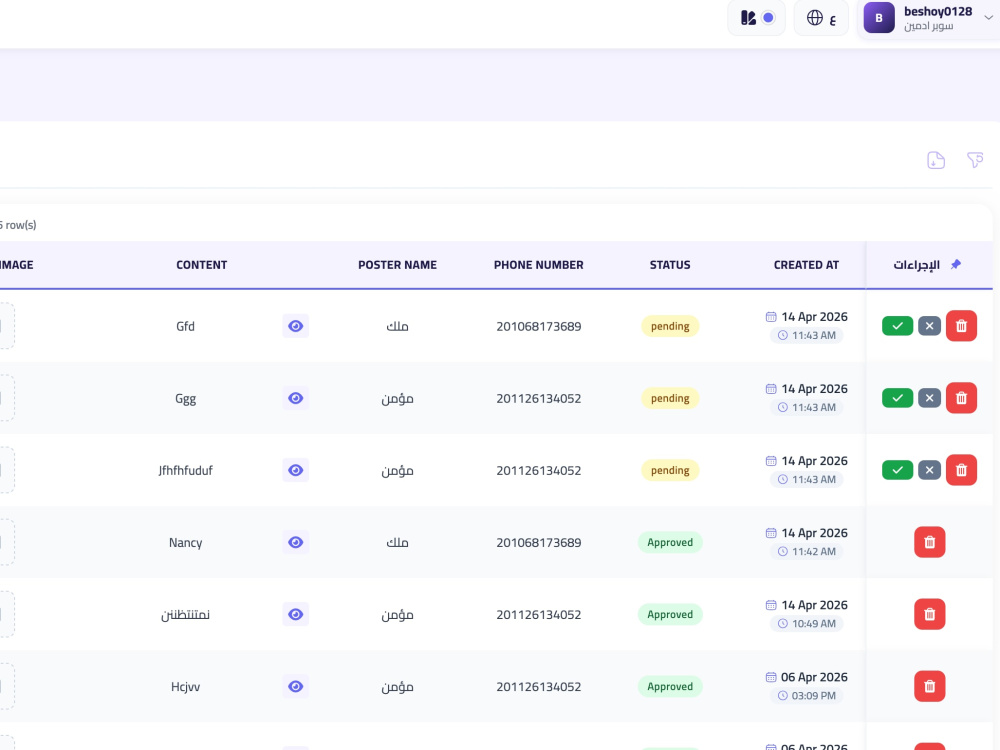Click the الإجراءات actions column header

[x=916, y=265]
